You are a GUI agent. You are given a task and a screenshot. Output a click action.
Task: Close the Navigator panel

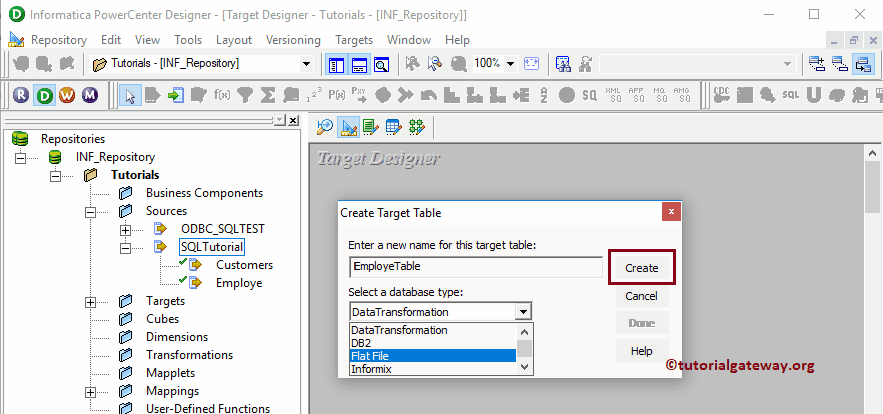pyautogui.click(x=293, y=121)
